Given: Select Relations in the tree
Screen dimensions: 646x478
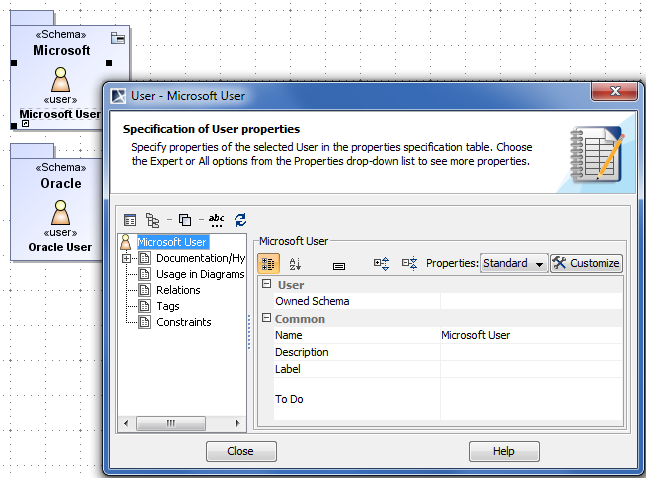Looking at the screenshot, I should pos(178,291).
